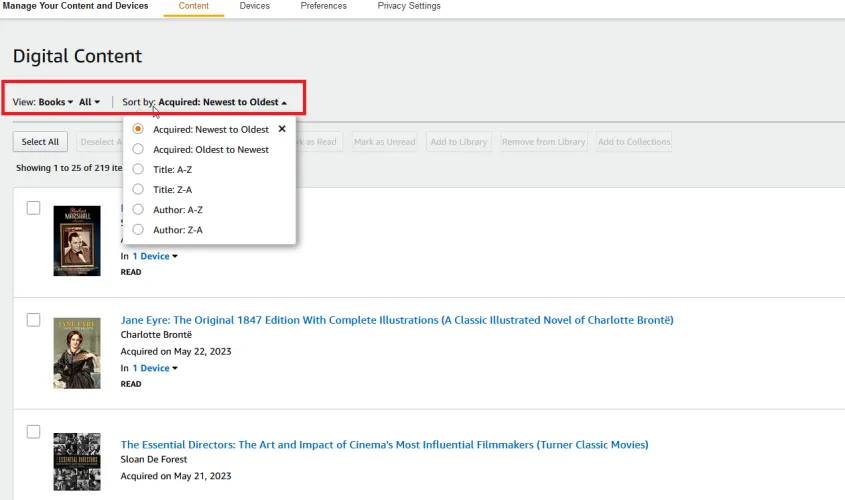Click the Select All button
The height and width of the screenshot is (500, 845).
tap(41, 142)
